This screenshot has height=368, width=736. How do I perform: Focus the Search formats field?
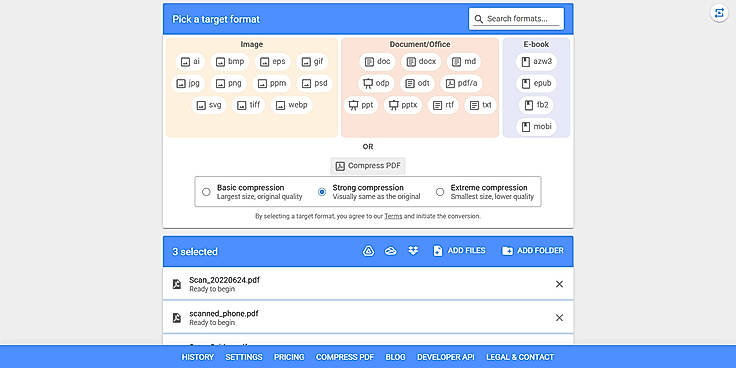tap(516, 19)
